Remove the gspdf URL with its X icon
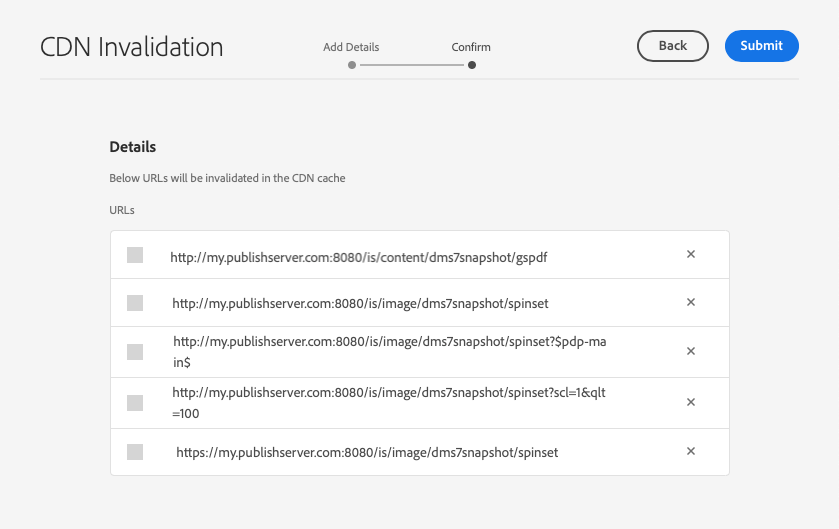The image size is (839, 529). click(690, 254)
